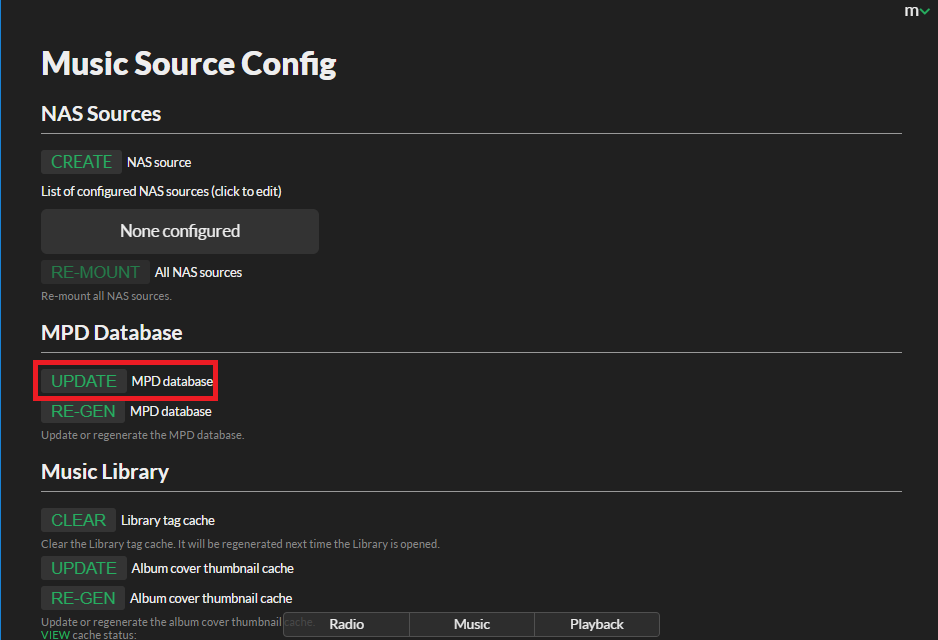Click CLEAR Library tag cache button
The image size is (938, 640).
click(78, 520)
